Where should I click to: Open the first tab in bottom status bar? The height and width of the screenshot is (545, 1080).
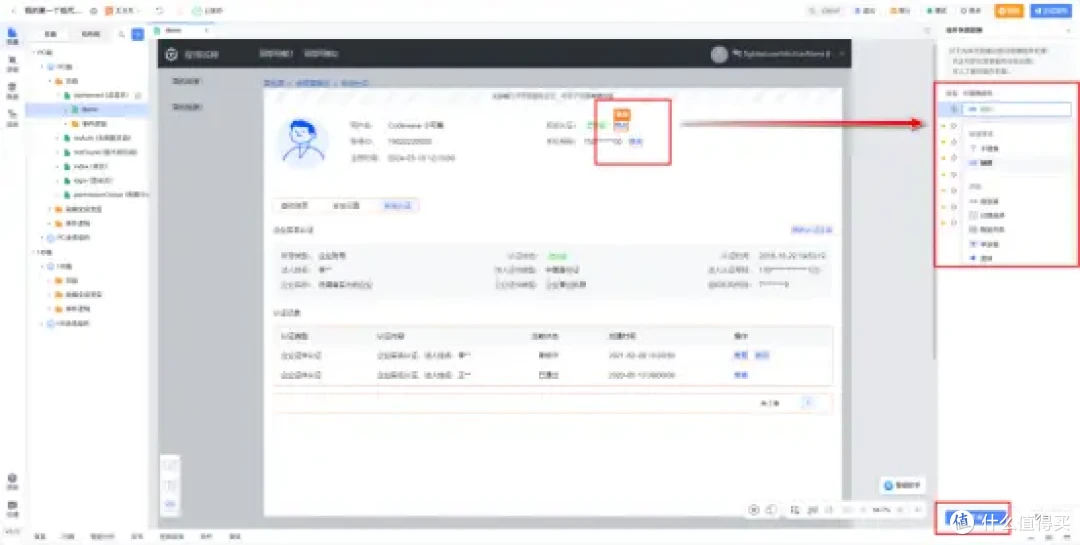click(x=41, y=536)
